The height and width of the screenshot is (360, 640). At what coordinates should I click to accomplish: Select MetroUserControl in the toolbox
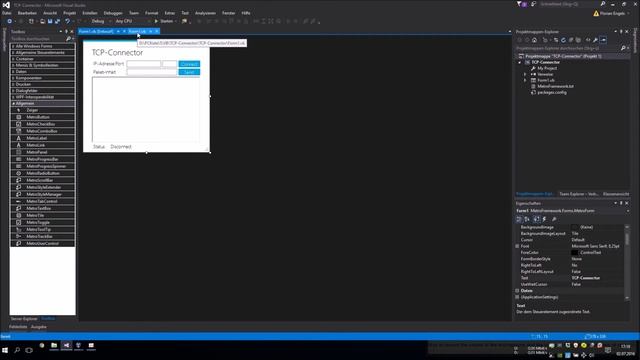click(42, 243)
